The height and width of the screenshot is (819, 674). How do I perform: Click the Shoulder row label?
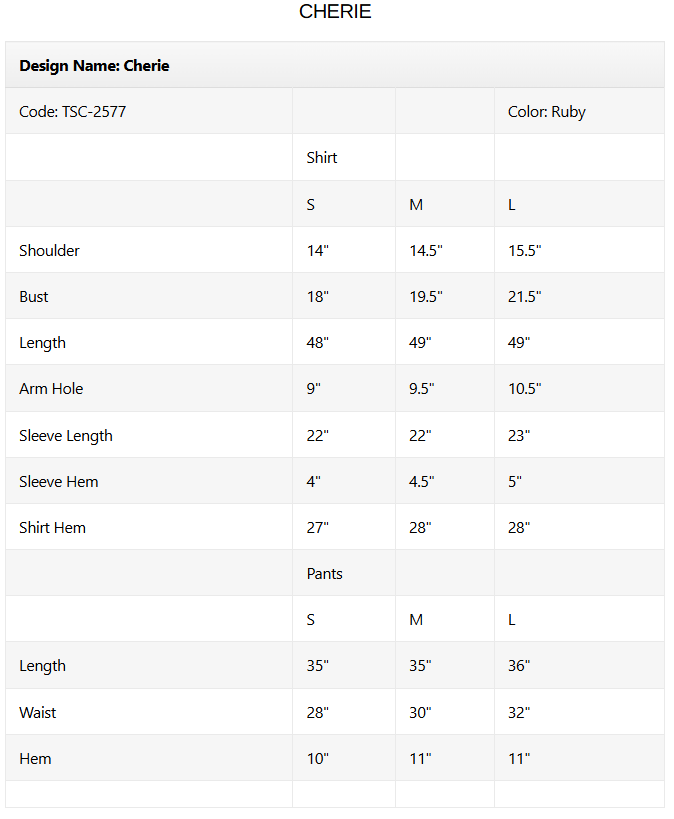(50, 251)
